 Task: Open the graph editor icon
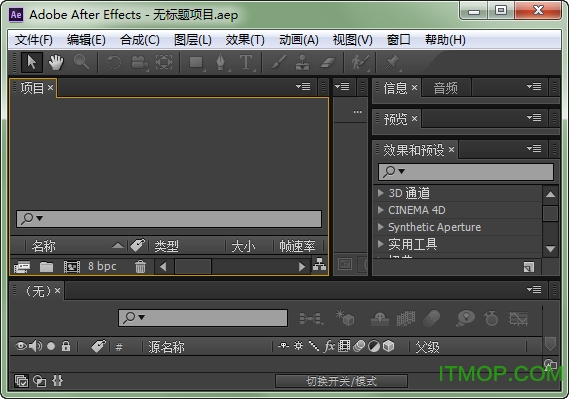point(518,318)
